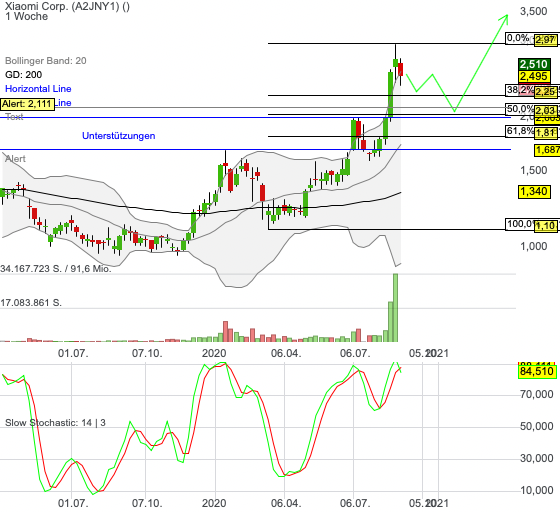Click the 84,510 stochastic value tag
This screenshot has width=560, height=512.
point(537,371)
